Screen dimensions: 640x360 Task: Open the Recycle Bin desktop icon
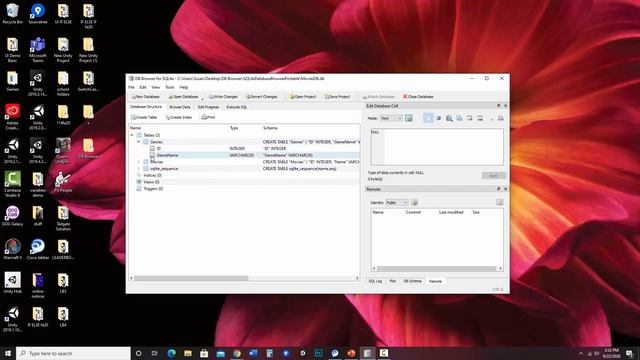click(12, 14)
